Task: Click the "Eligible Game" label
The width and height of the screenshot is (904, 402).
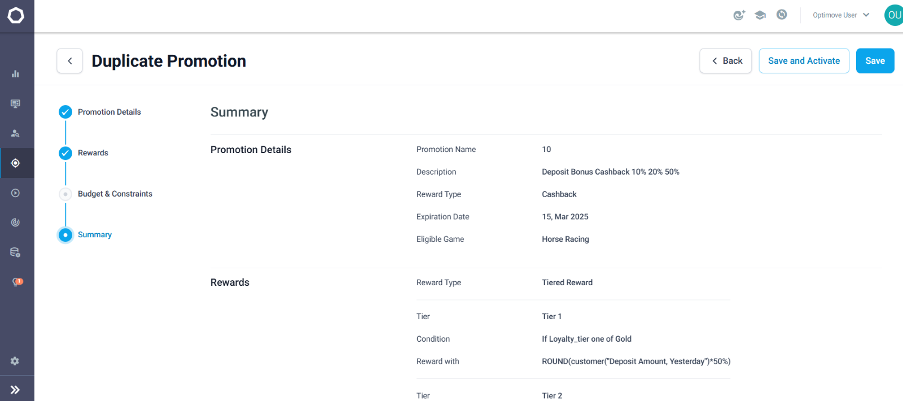Action: coord(440,239)
